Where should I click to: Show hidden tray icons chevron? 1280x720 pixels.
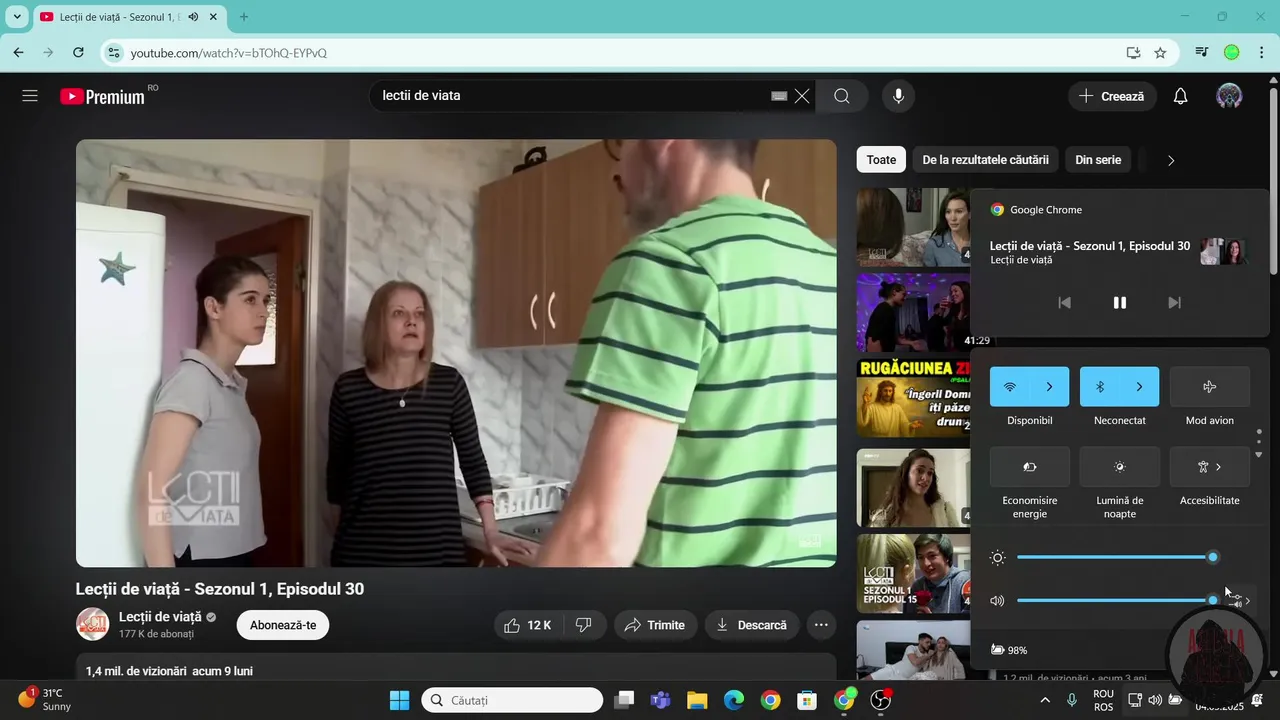pos(1045,700)
